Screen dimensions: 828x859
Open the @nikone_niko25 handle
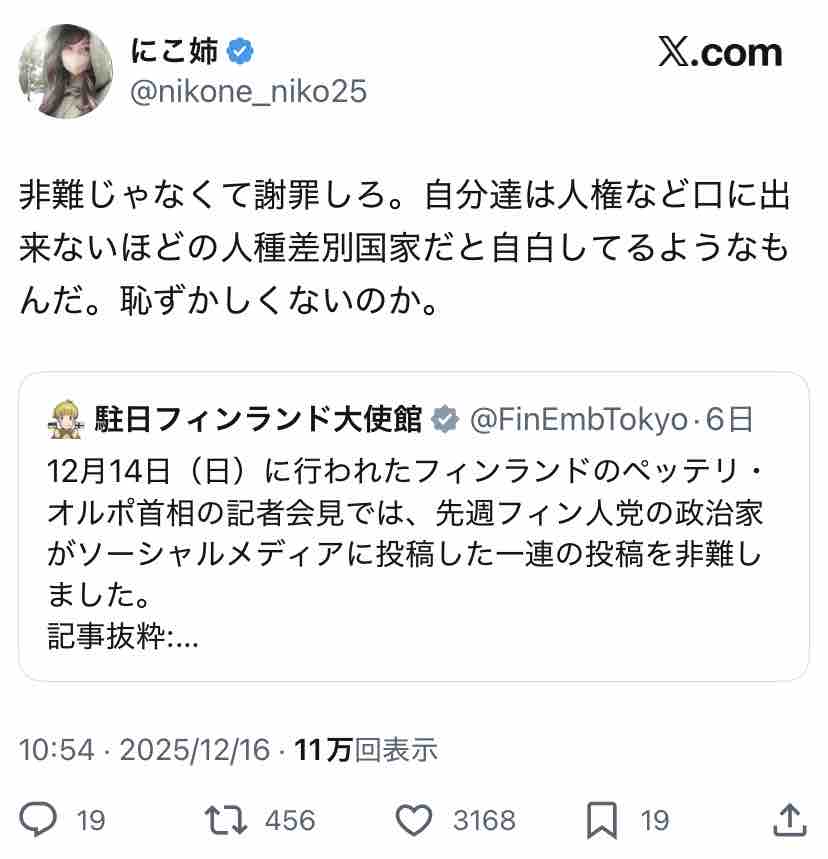[248, 91]
